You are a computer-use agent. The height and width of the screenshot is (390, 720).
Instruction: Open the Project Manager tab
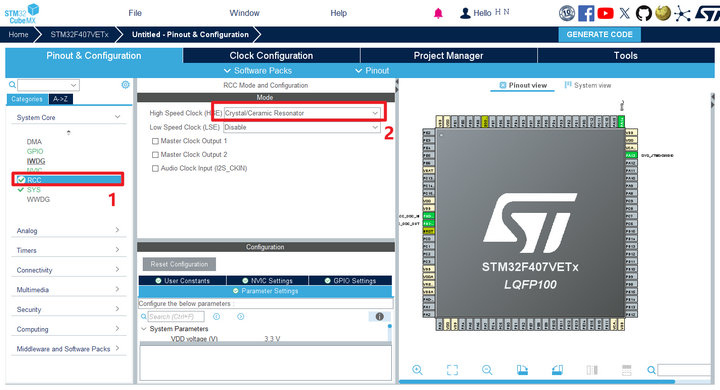point(448,56)
